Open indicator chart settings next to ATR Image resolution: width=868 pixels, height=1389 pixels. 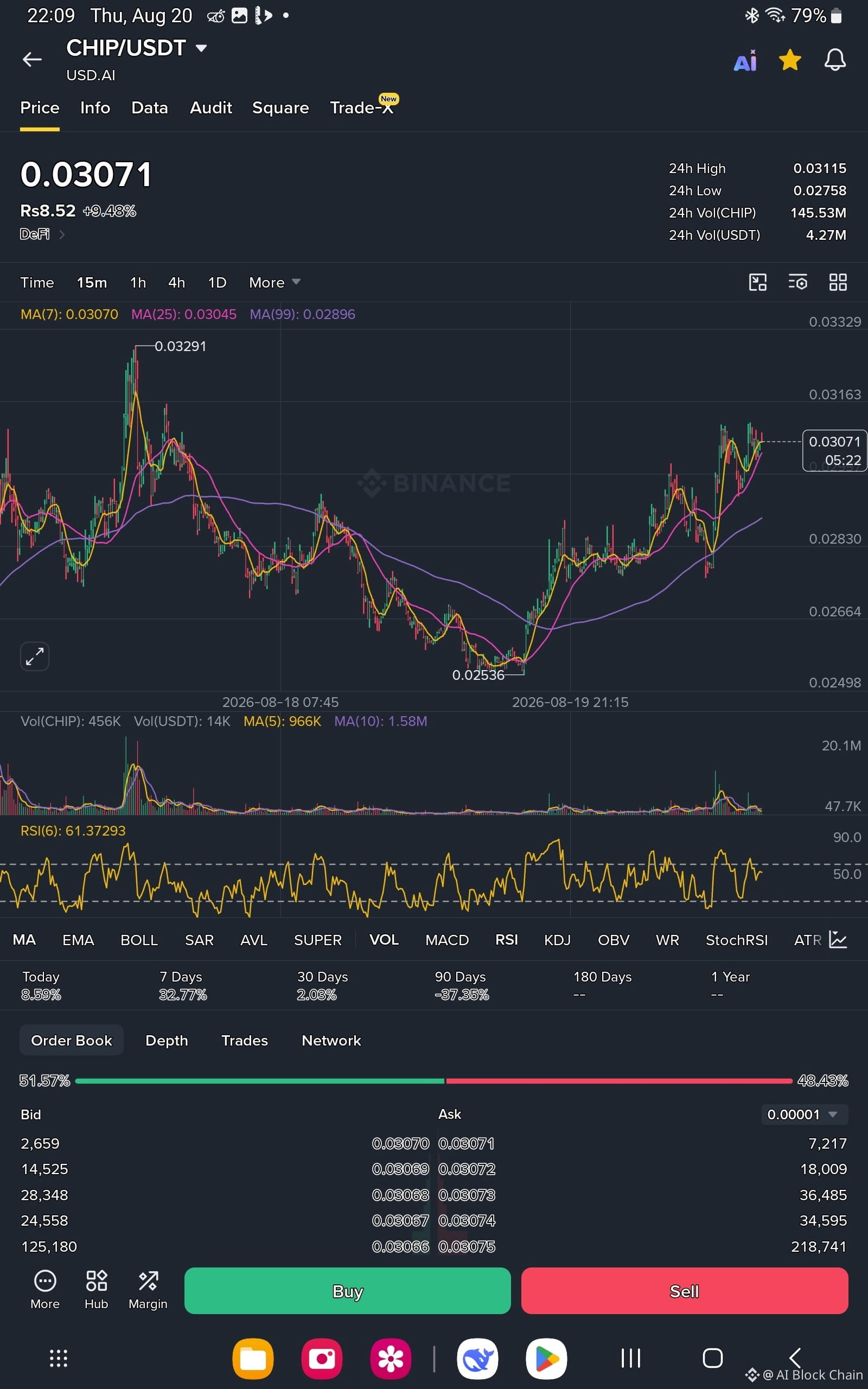(x=838, y=940)
